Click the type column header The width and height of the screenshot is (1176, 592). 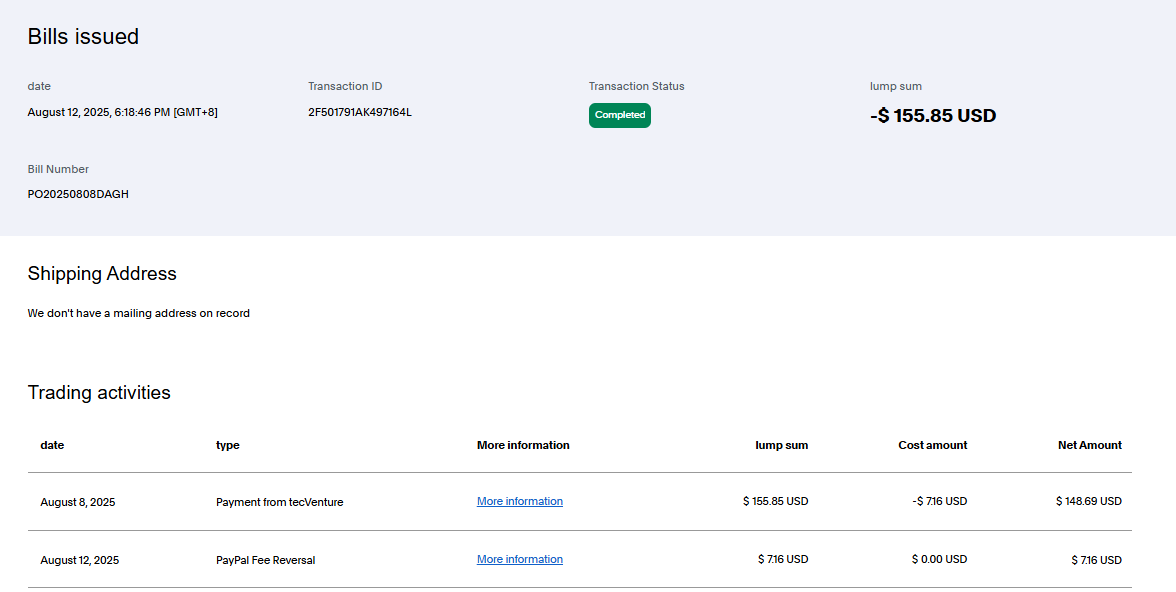point(227,445)
